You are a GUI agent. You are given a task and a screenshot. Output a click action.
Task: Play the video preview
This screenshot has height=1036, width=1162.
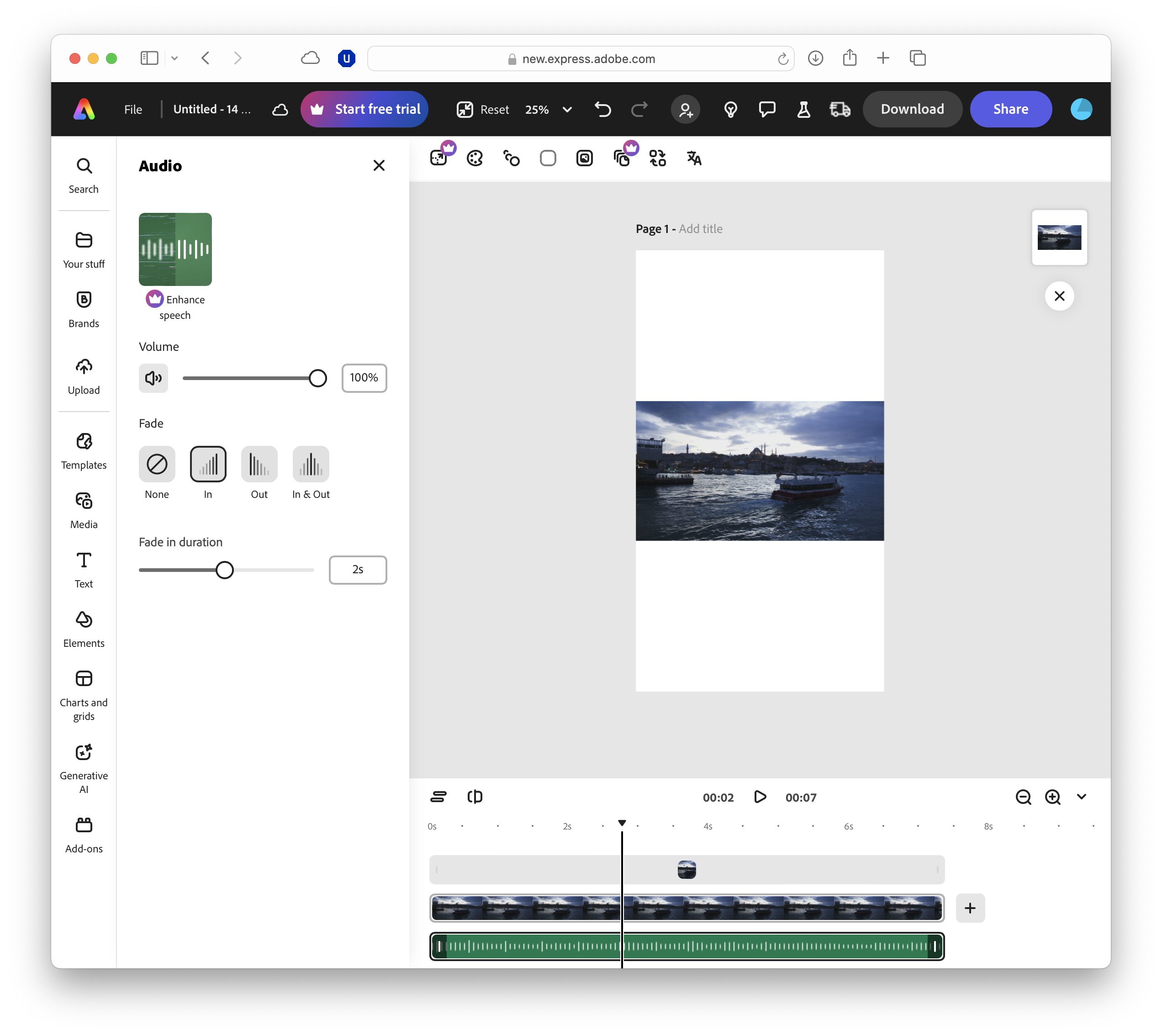tap(760, 797)
